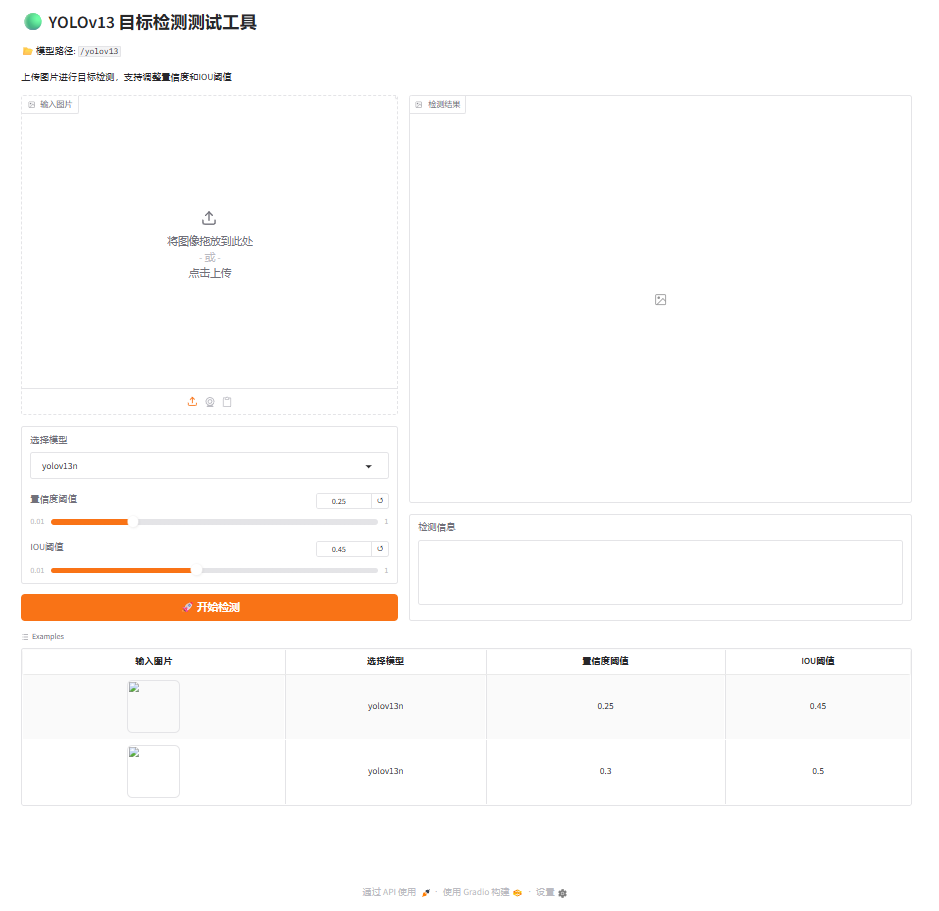
Task: Select the first example image thumbnail
Action: coord(153,706)
